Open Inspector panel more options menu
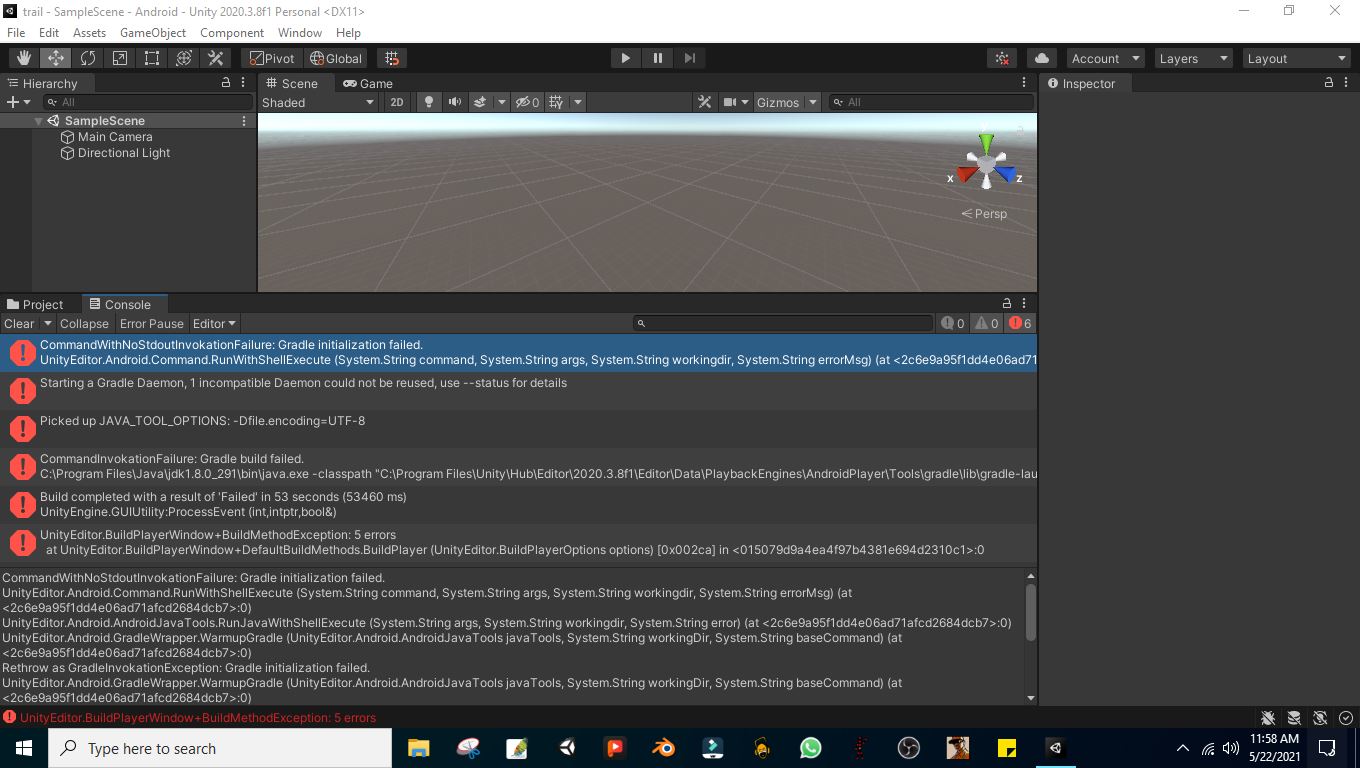Screen dimensions: 1360x768 1344,83
